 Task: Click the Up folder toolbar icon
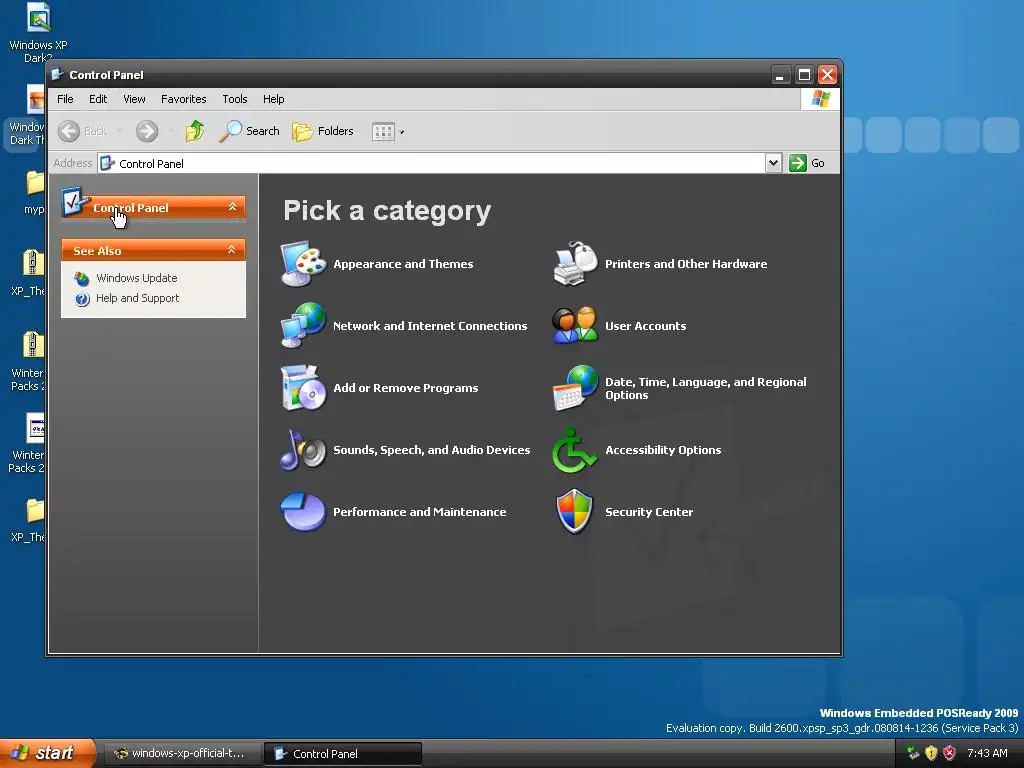pos(194,131)
